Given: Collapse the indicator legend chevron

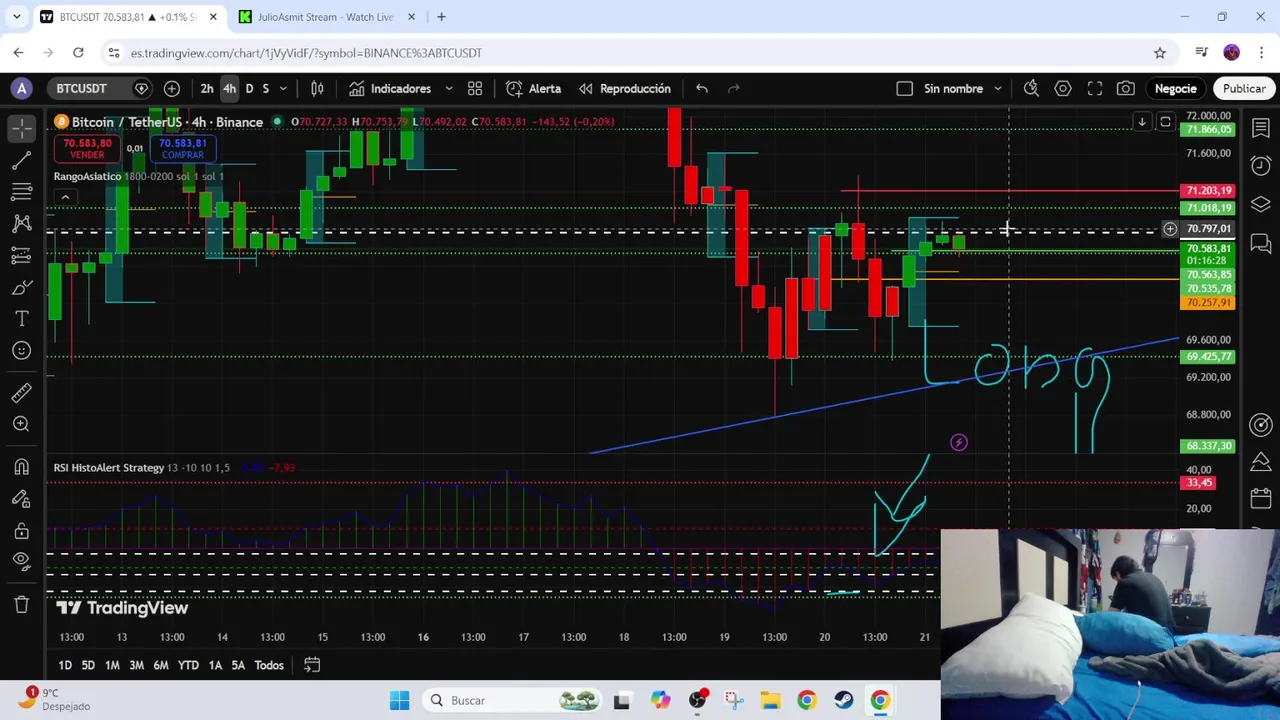Looking at the screenshot, I should click(65, 197).
